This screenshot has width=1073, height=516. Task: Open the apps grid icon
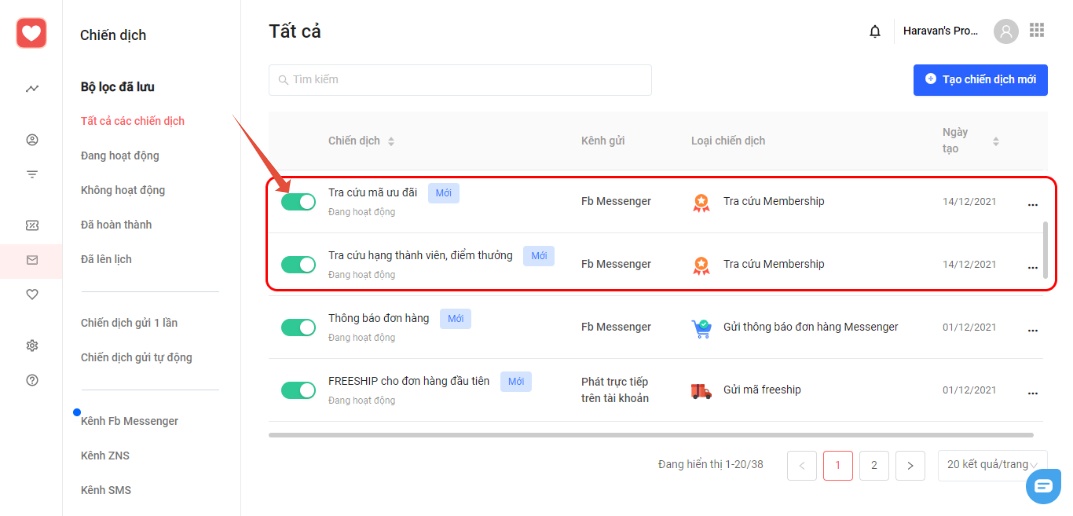pos(1037,30)
